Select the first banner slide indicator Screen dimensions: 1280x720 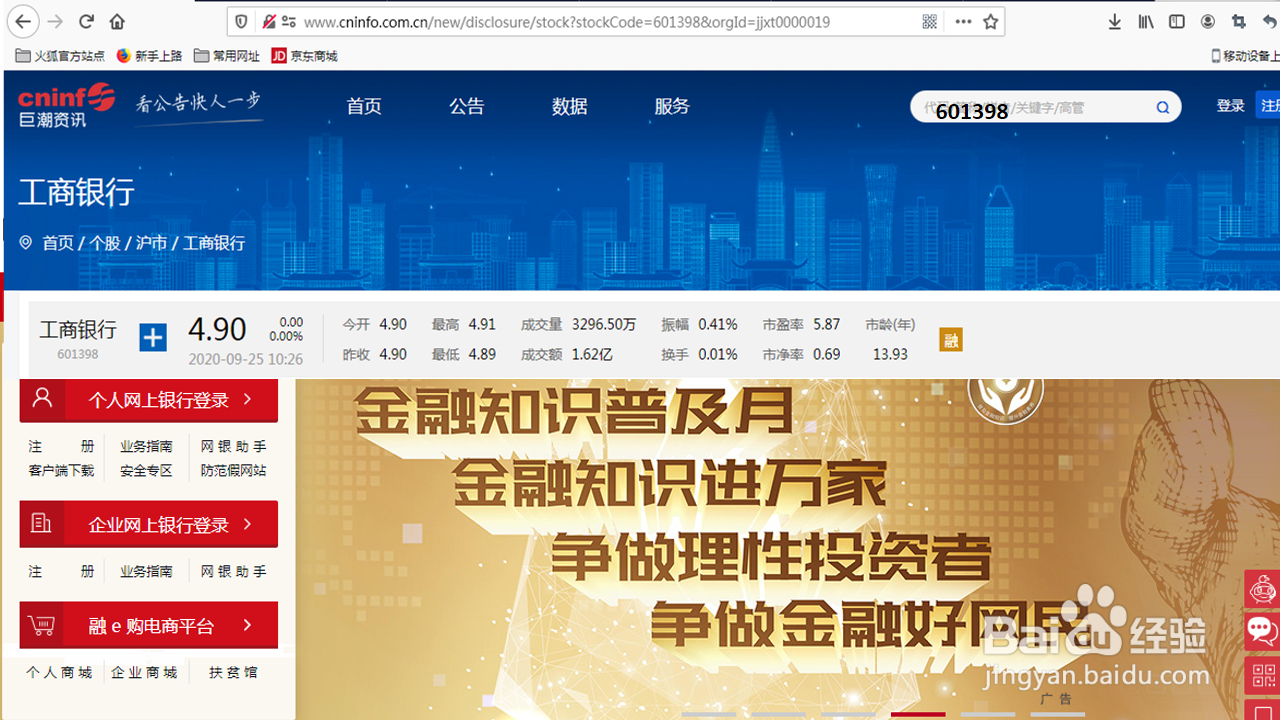tap(709, 714)
